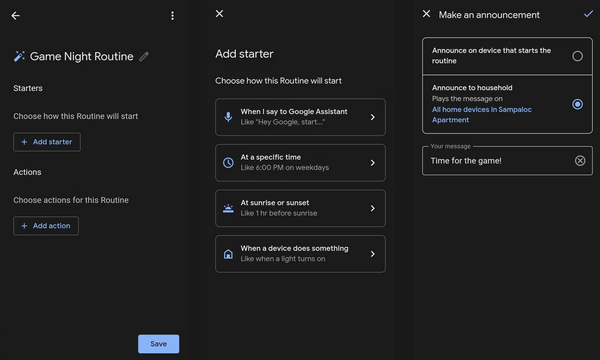Screen dimensions: 600x360
Task: Select Announce on device that starts routine radio
Action: point(577,56)
